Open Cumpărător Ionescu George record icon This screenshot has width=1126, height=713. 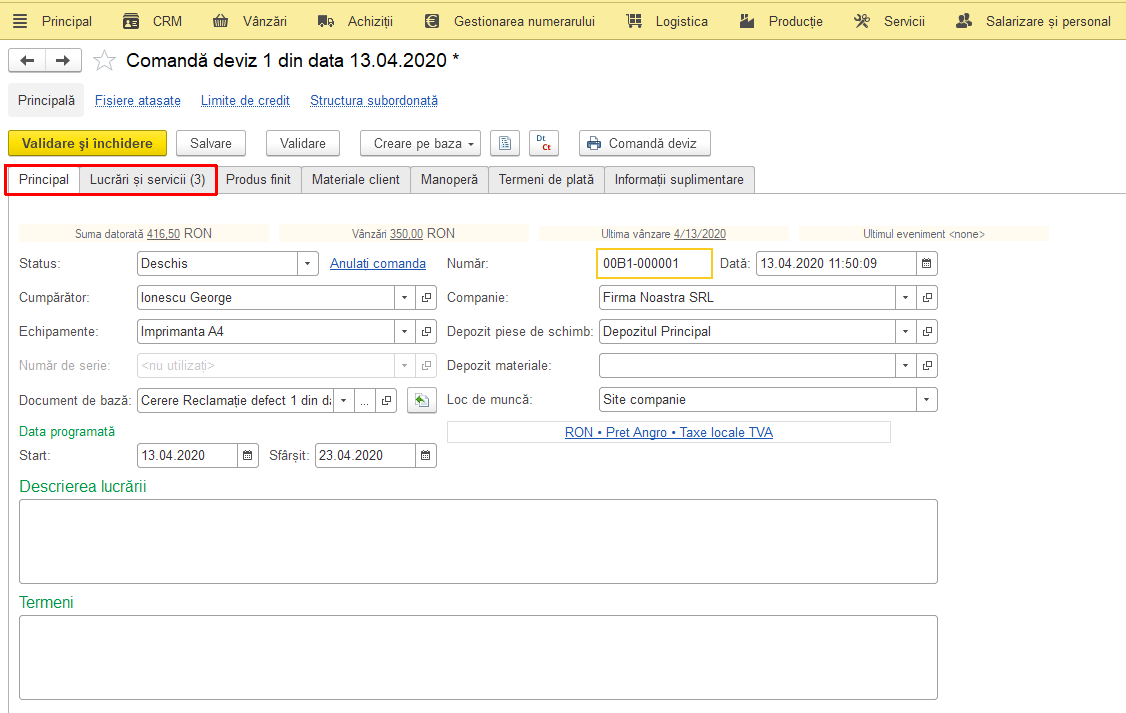coord(427,297)
